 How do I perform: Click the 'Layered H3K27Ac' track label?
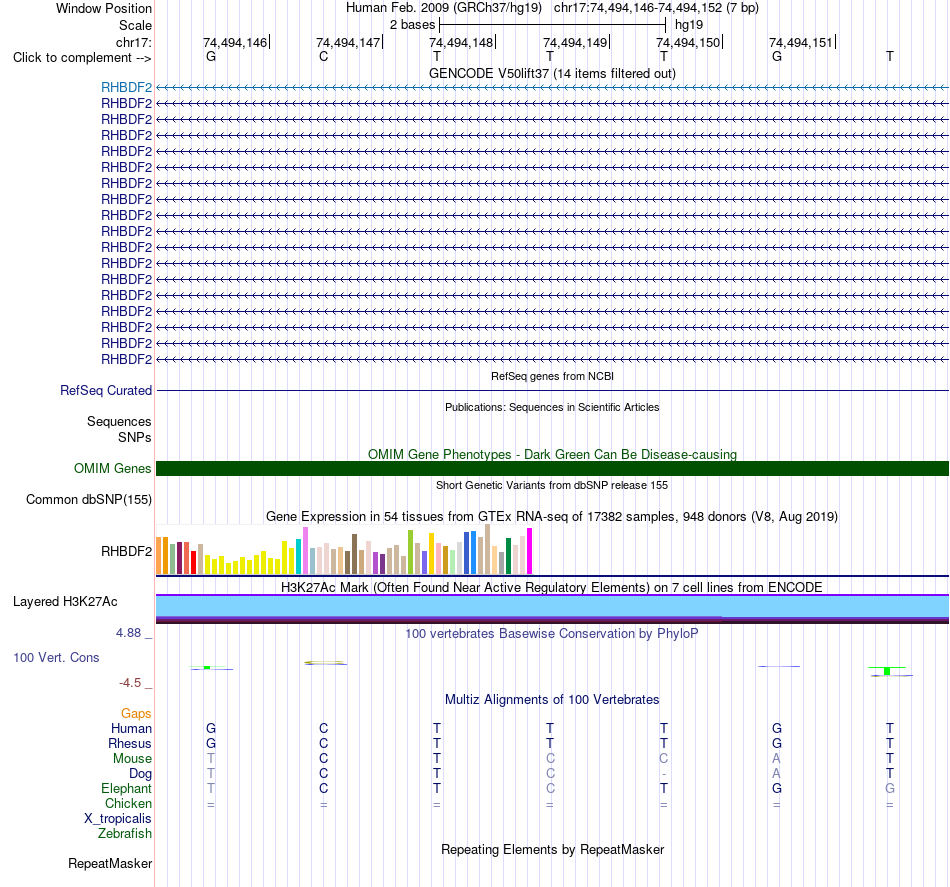(x=65, y=602)
